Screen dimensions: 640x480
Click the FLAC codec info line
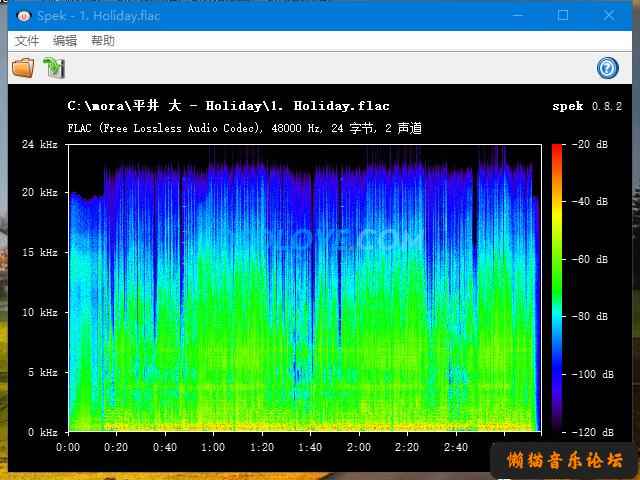pos(244,128)
